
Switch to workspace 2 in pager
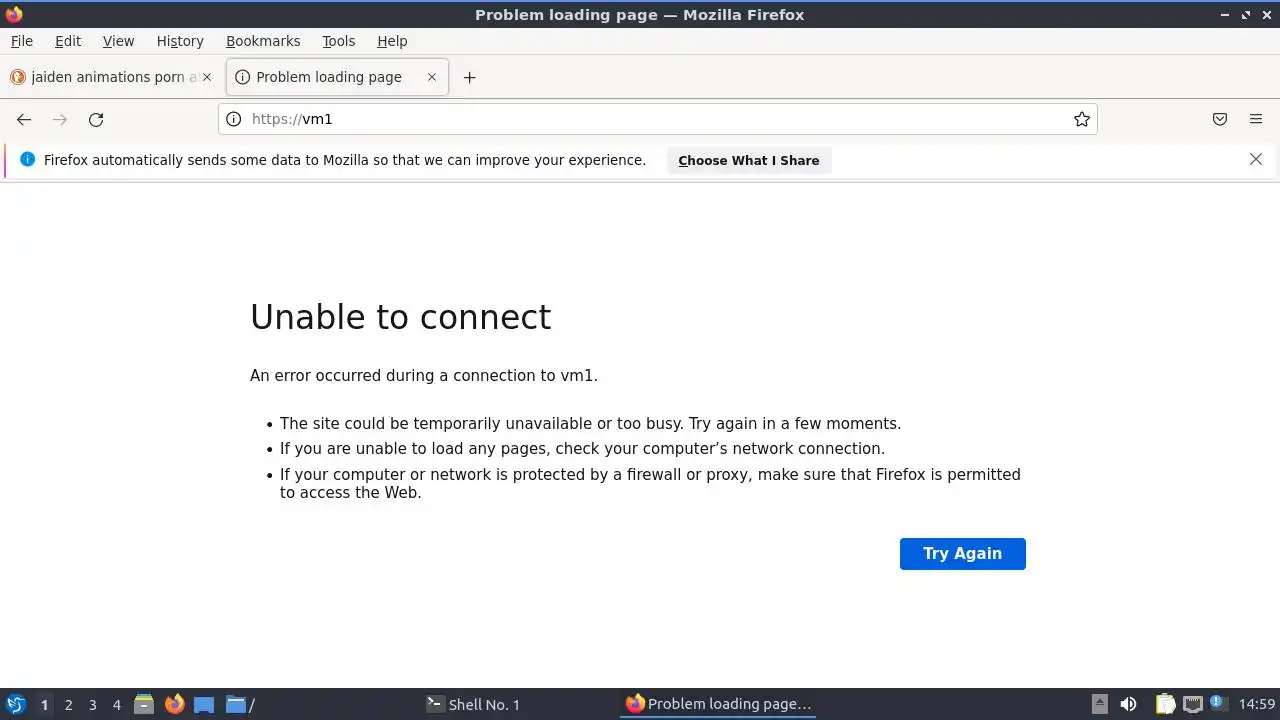(68, 705)
